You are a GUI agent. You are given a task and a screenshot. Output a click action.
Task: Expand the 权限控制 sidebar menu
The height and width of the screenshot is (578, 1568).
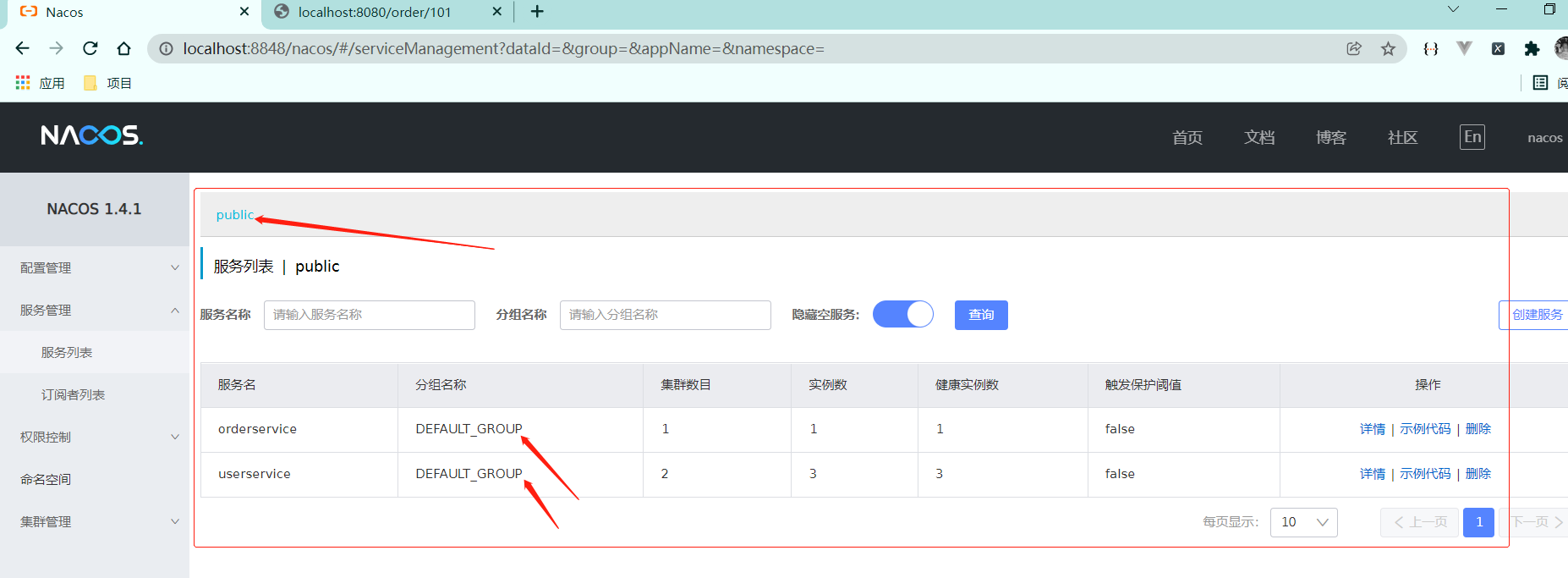(95, 437)
